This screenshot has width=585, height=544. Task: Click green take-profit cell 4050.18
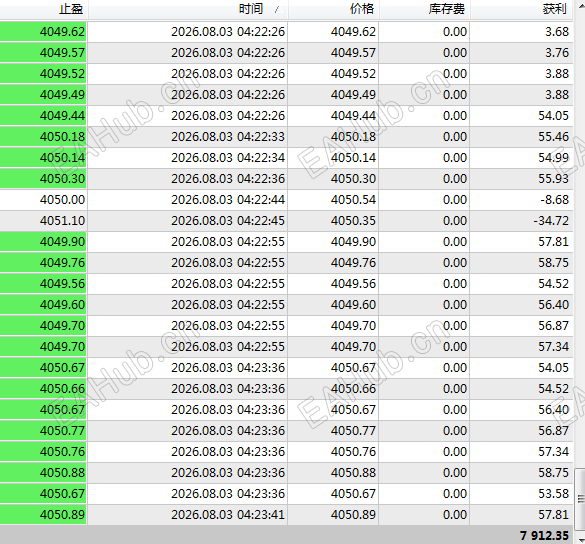coord(43,137)
